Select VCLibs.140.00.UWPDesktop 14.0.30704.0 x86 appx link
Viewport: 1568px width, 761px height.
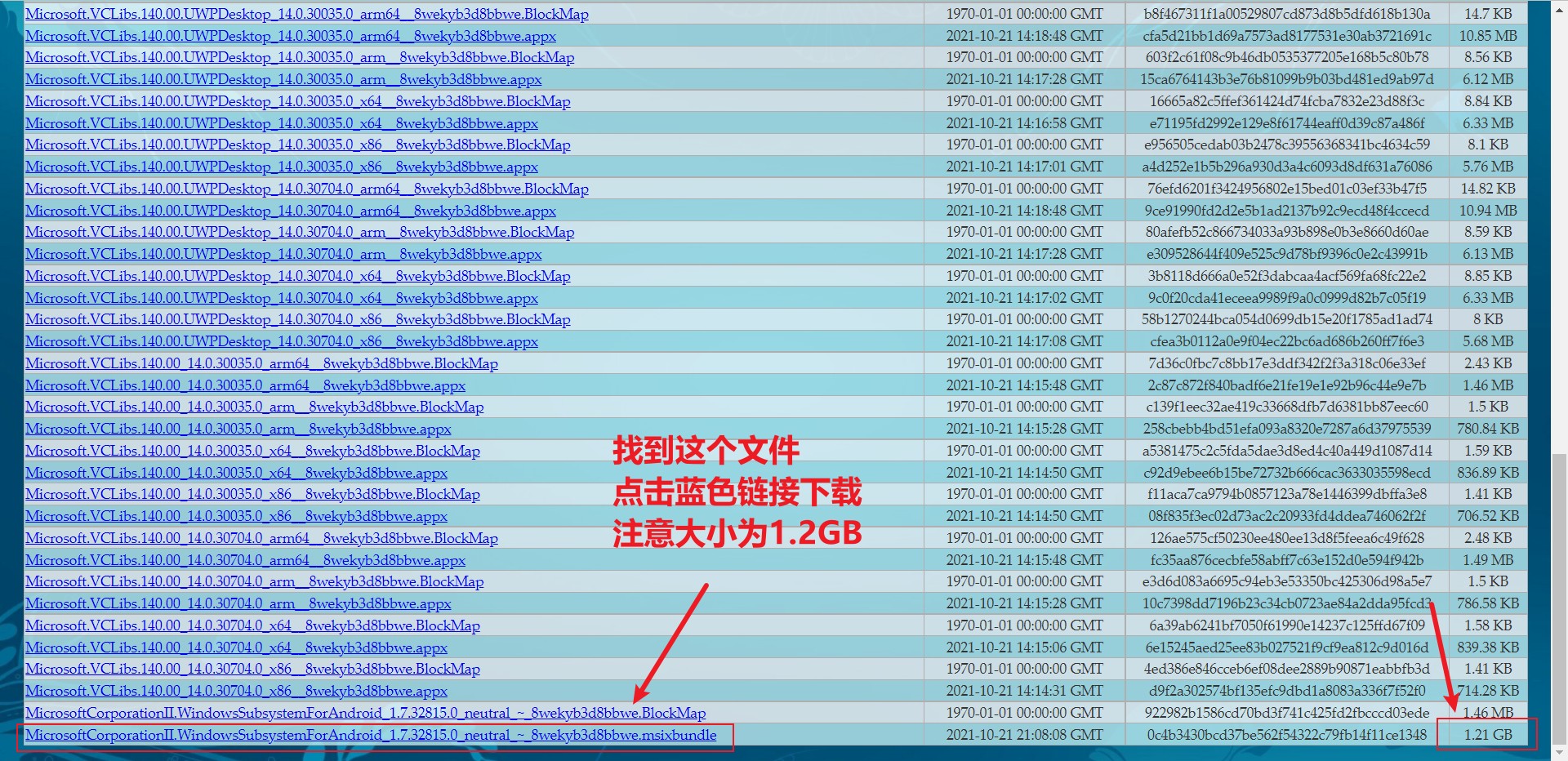pyautogui.click(x=282, y=341)
